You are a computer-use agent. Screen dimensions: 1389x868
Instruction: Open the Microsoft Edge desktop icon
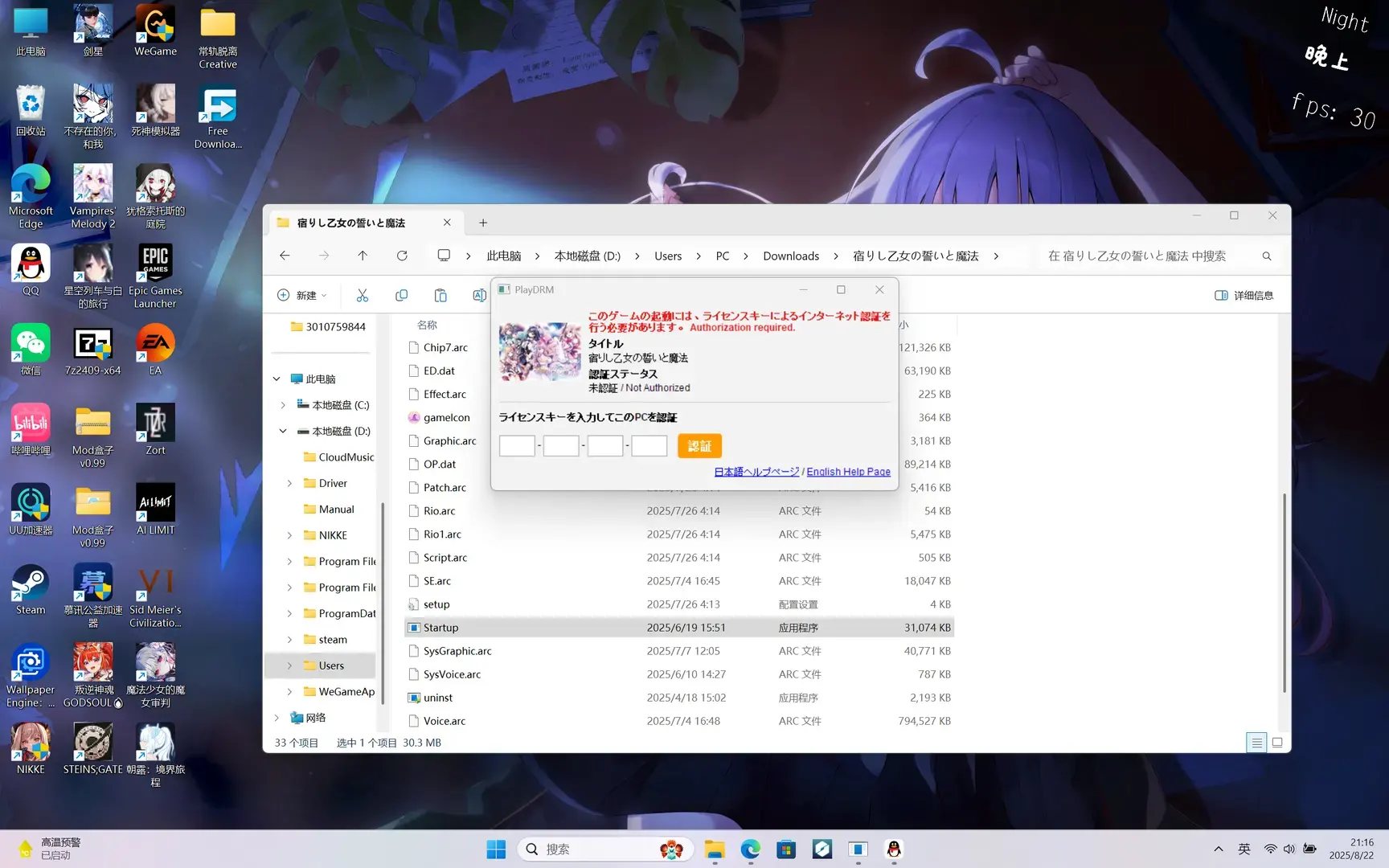[31, 196]
